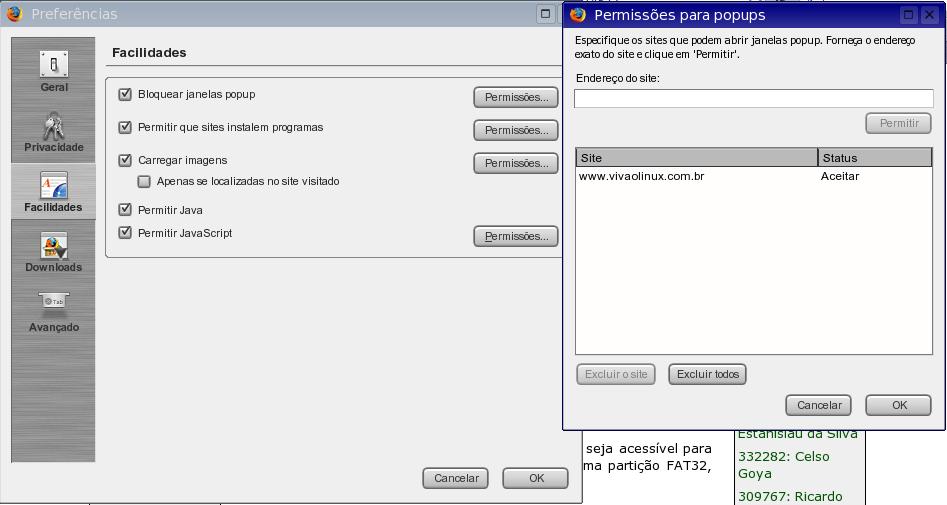Click Firefox icon in Permissões para popups title bar
Screen dimensions: 947x505
click(578, 14)
